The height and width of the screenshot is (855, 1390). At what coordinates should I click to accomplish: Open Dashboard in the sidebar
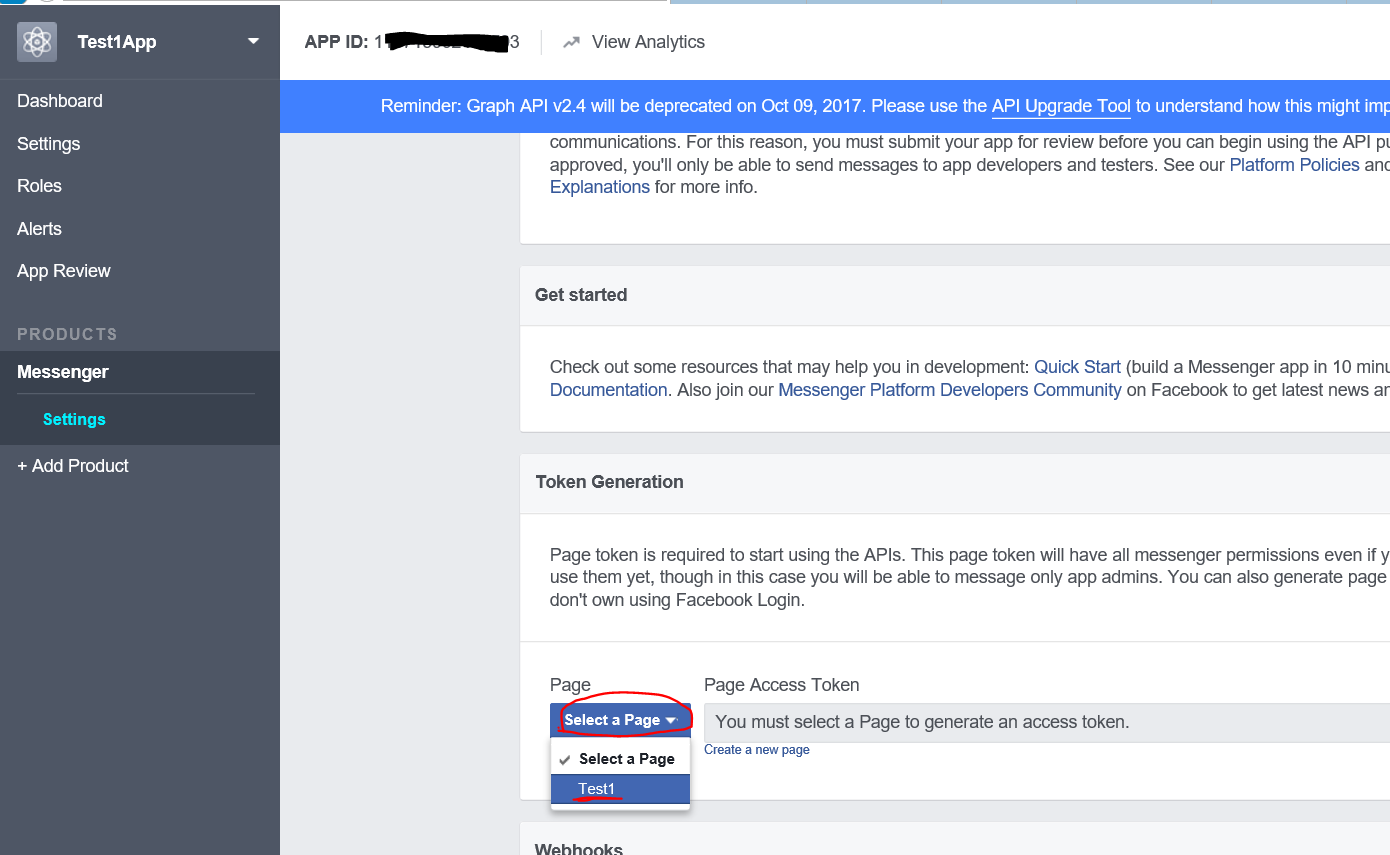click(60, 101)
